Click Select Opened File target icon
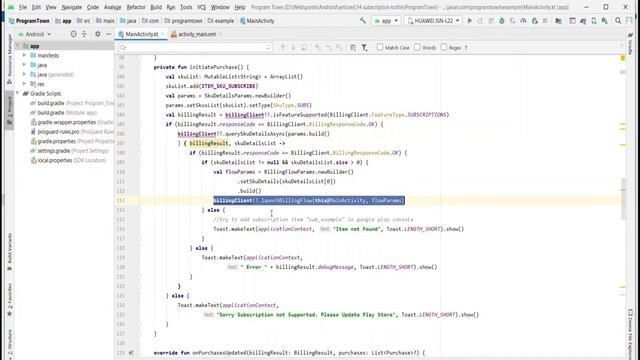 [73, 34]
